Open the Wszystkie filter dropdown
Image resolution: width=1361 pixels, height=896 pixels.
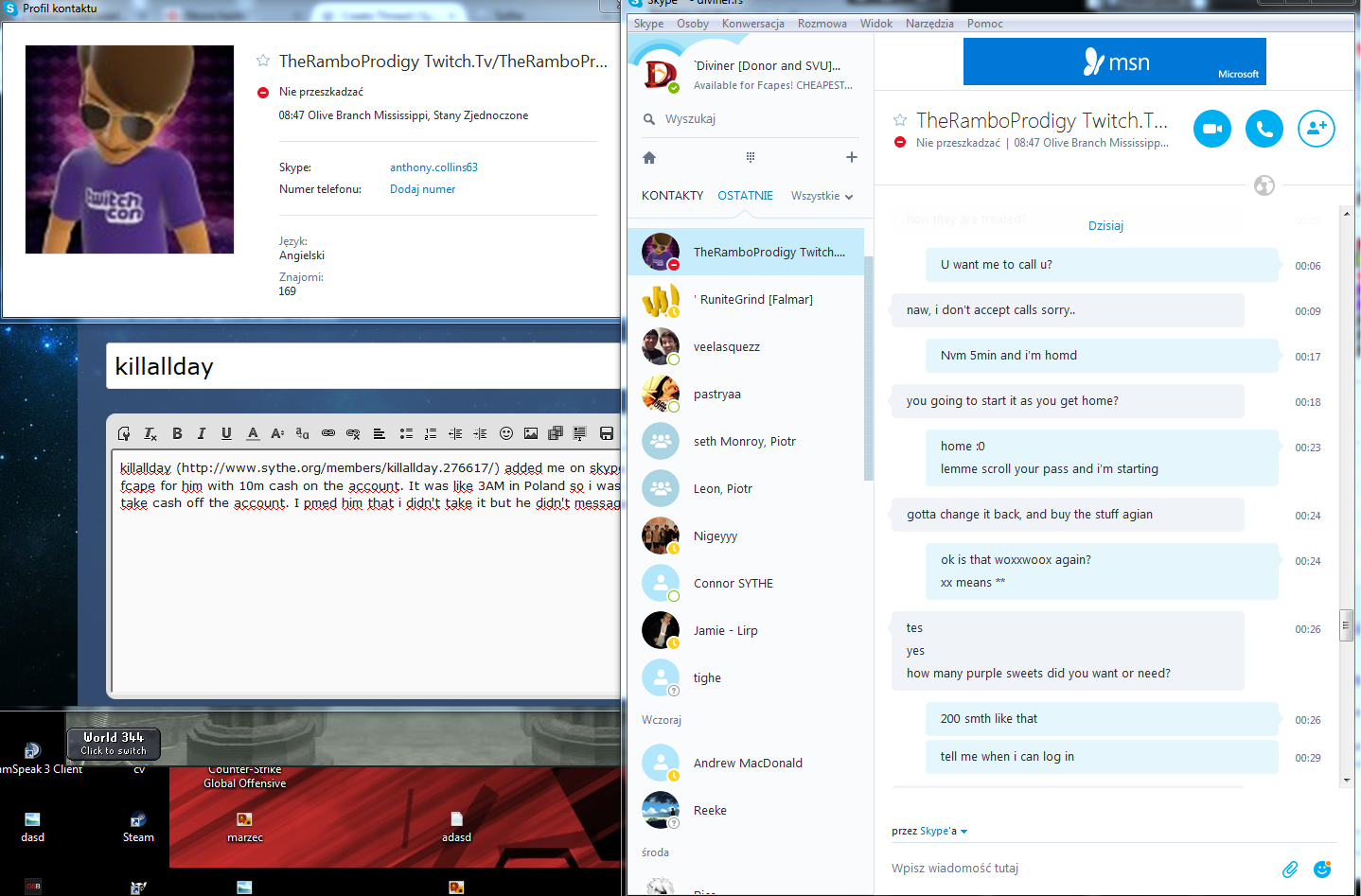tap(822, 196)
